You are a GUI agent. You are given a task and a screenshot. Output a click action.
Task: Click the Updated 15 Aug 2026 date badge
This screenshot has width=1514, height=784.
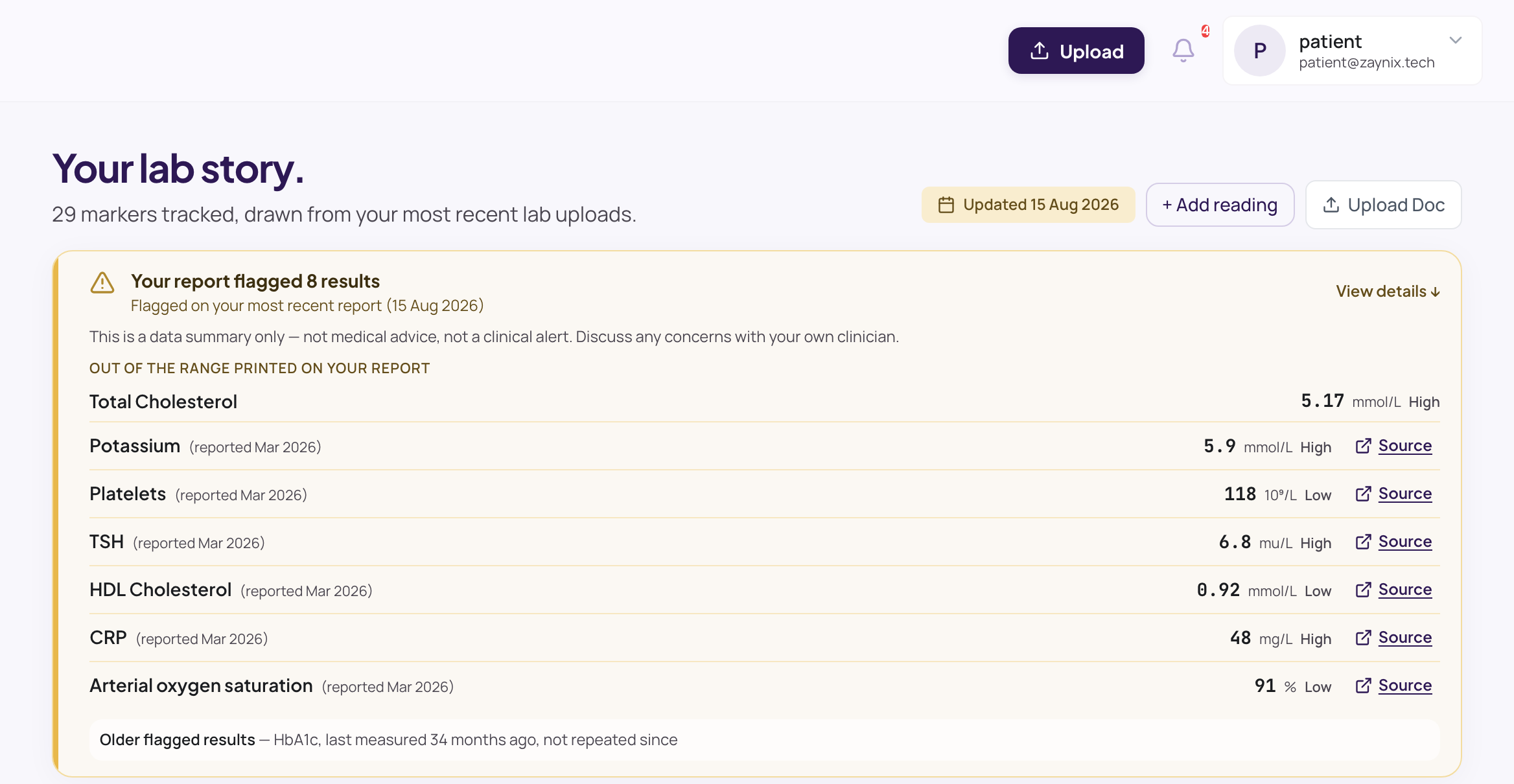click(1028, 205)
